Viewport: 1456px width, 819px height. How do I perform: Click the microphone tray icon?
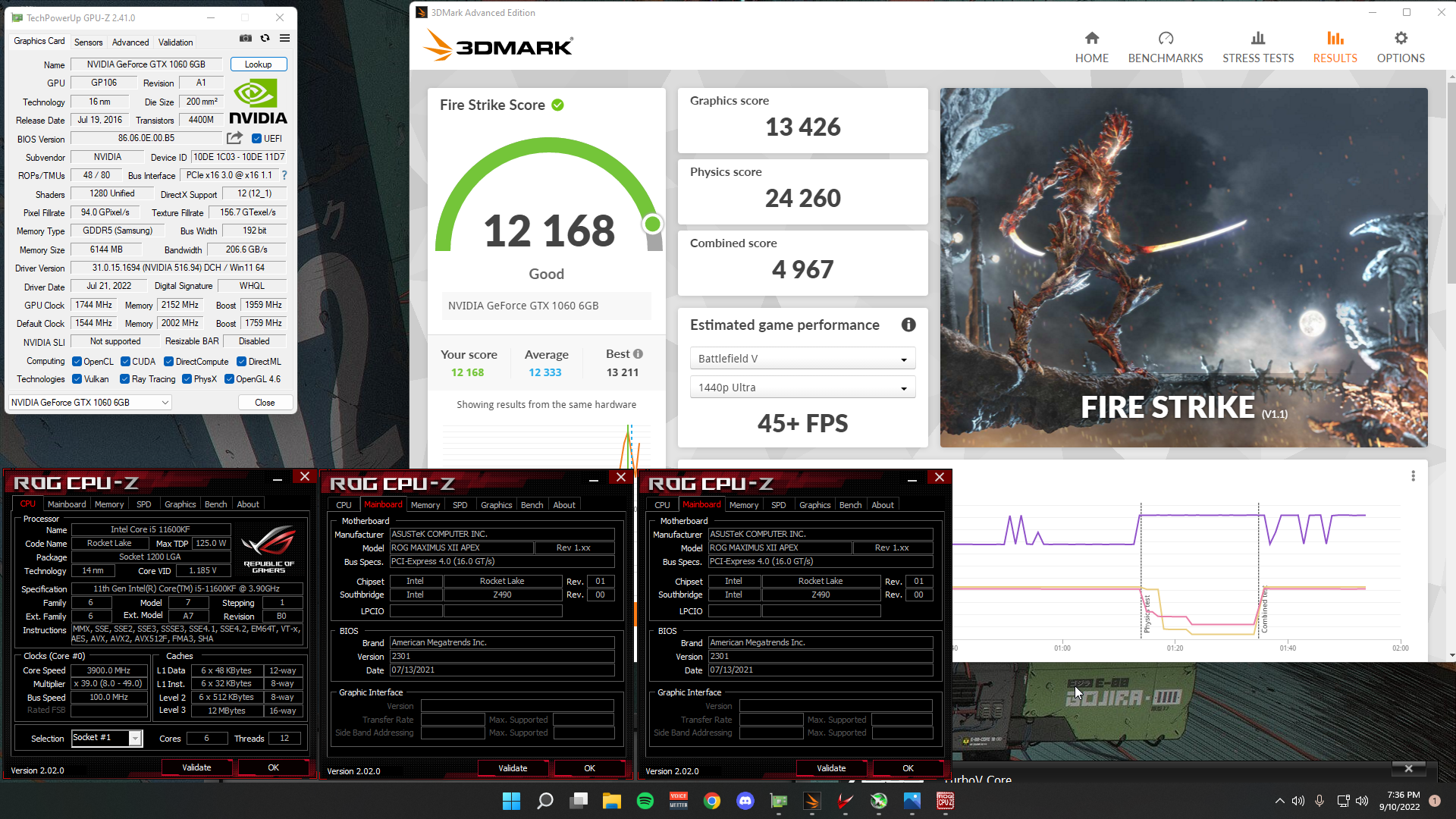tap(1319, 801)
